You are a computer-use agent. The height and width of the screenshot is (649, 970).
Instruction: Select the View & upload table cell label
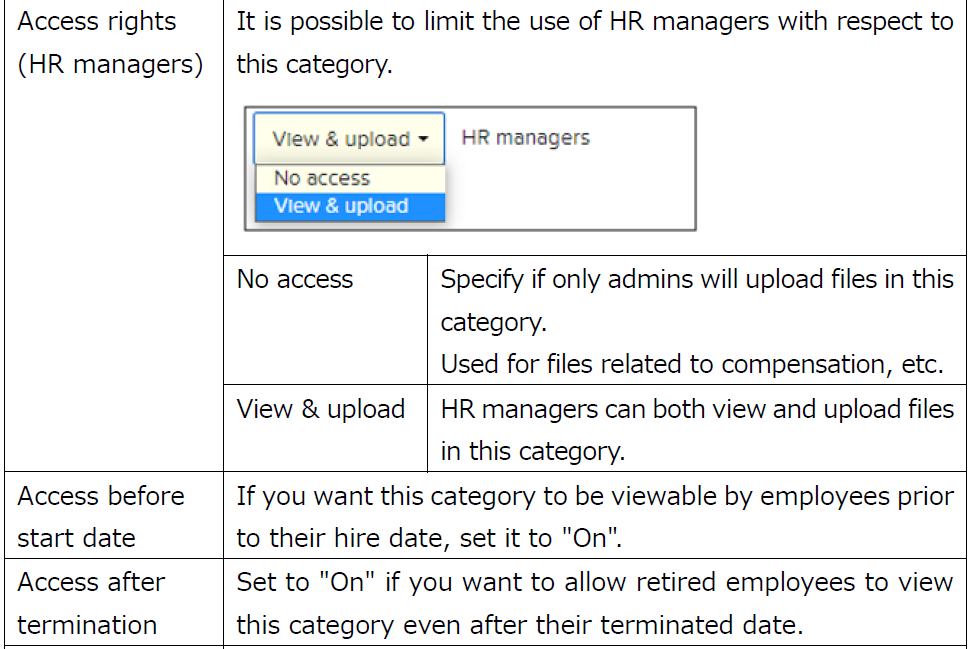[x=321, y=409]
